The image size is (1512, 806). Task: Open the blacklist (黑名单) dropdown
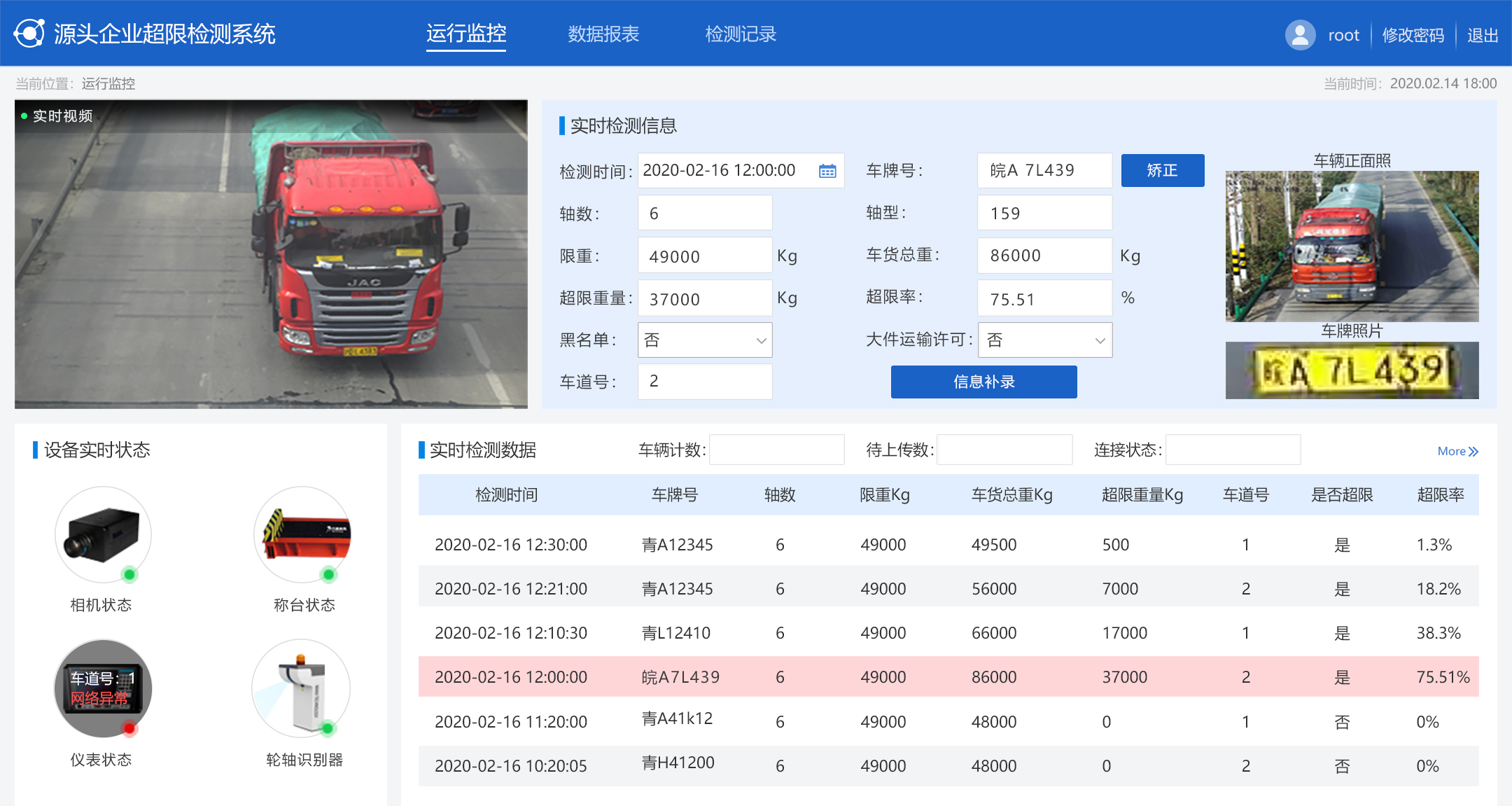(x=704, y=340)
